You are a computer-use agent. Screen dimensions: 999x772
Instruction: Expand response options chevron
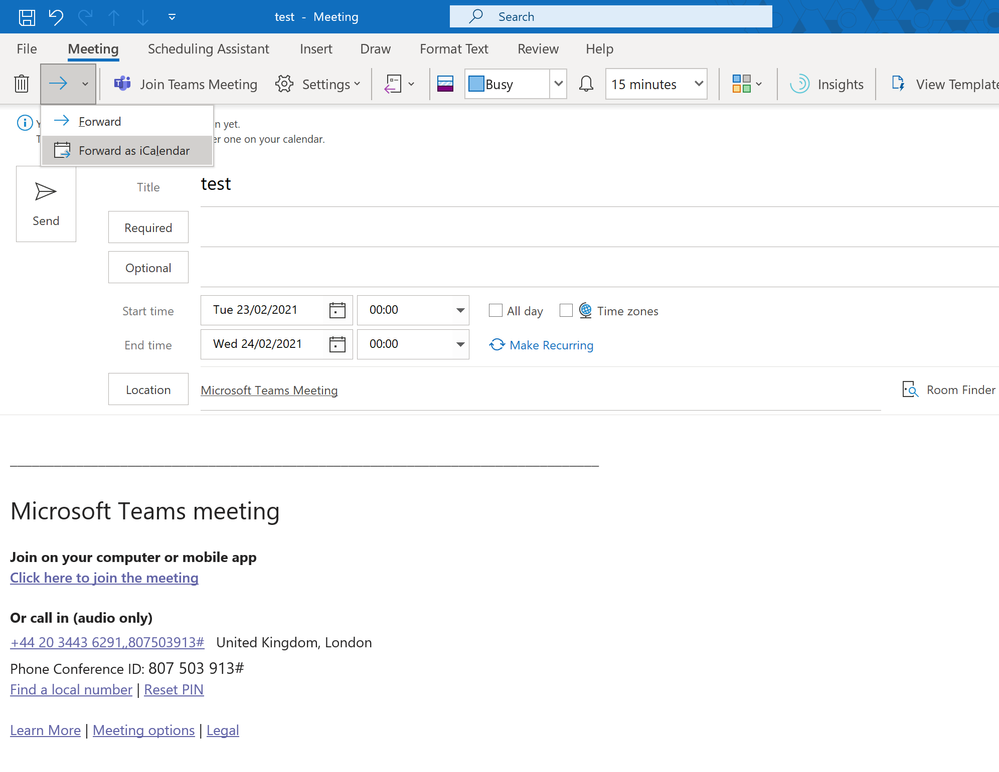412,84
